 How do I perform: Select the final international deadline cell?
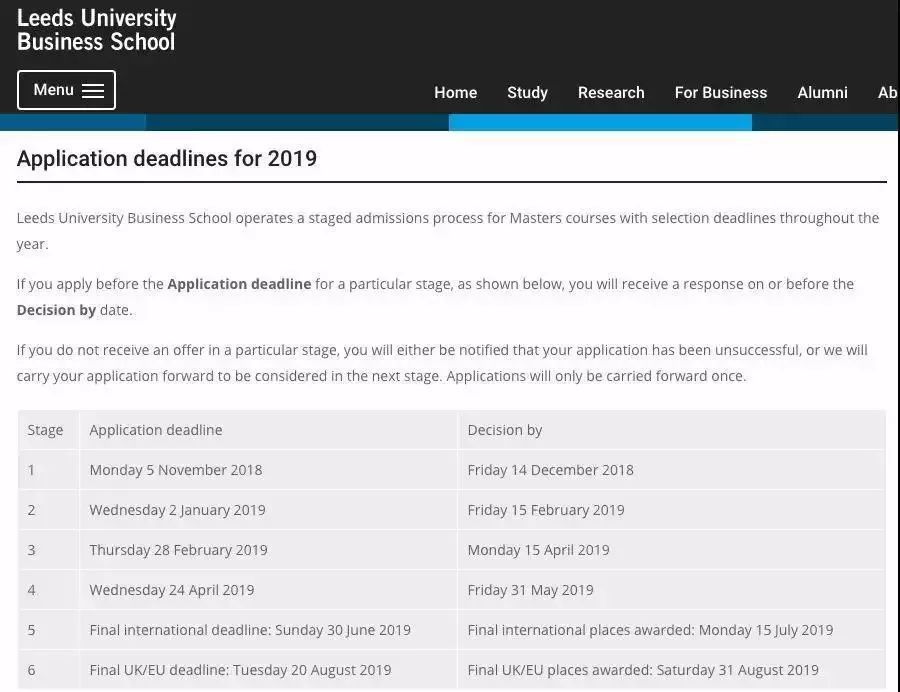[x=269, y=630]
